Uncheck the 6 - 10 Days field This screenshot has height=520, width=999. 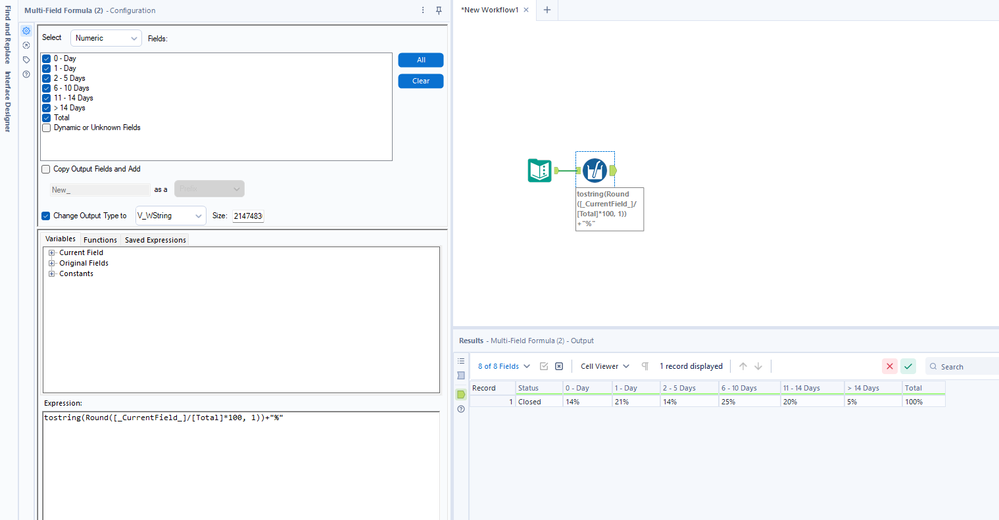[x=47, y=88]
